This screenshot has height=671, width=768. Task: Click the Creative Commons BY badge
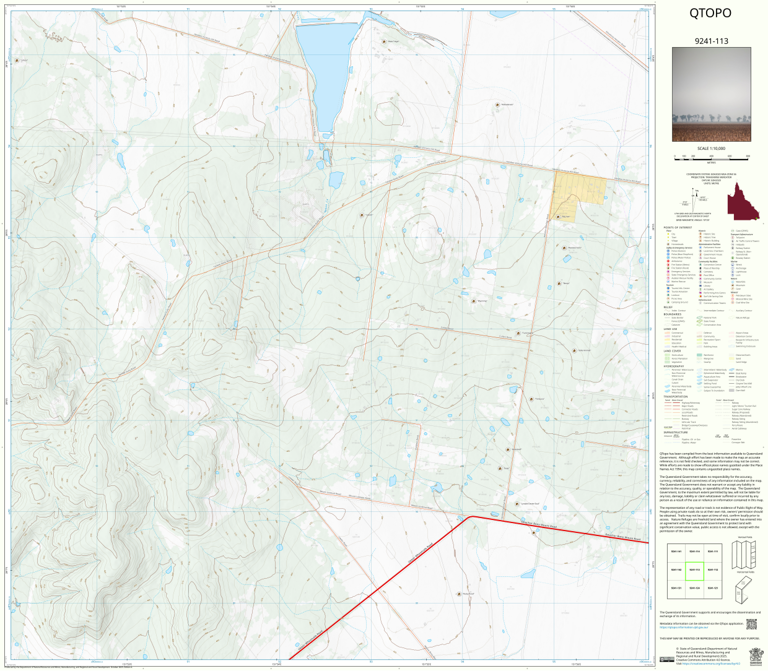(667, 659)
